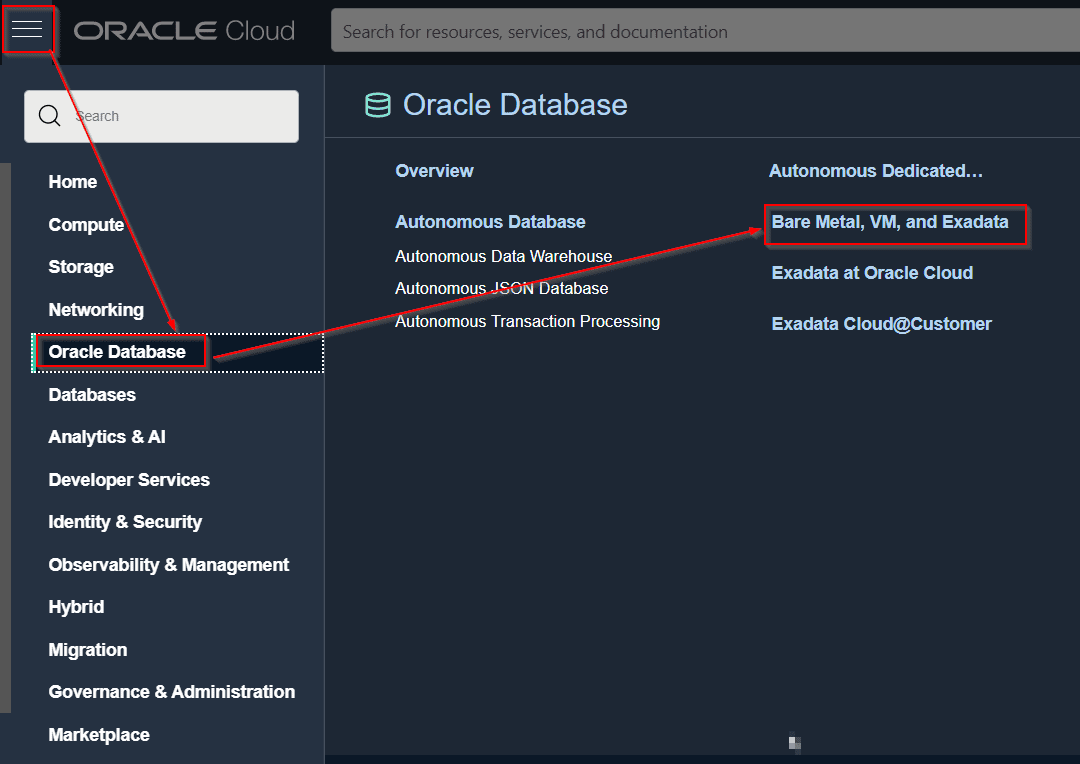The image size is (1080, 764).
Task: Open the Overview link
Action: click(434, 171)
